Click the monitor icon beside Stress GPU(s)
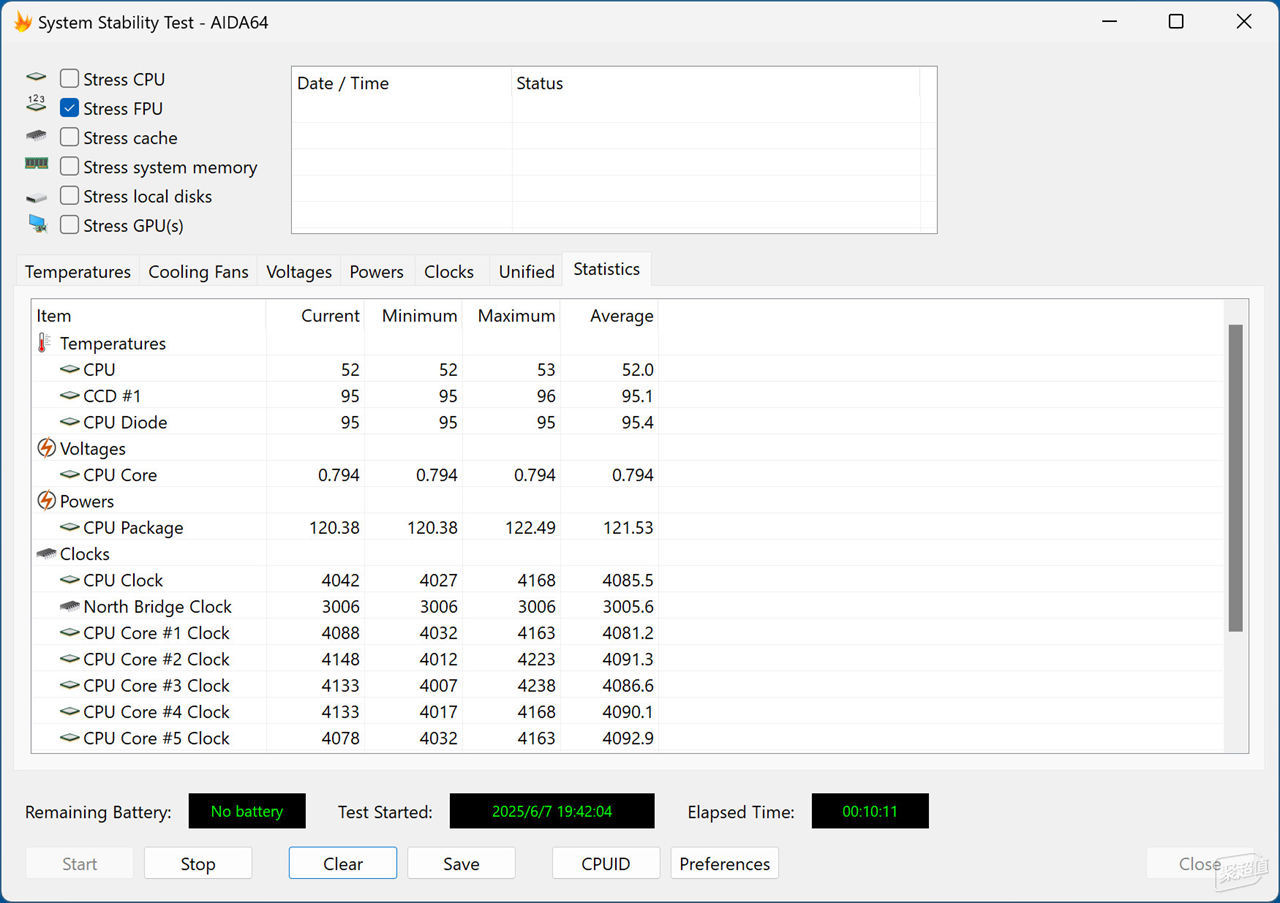 pyautogui.click(x=37, y=224)
